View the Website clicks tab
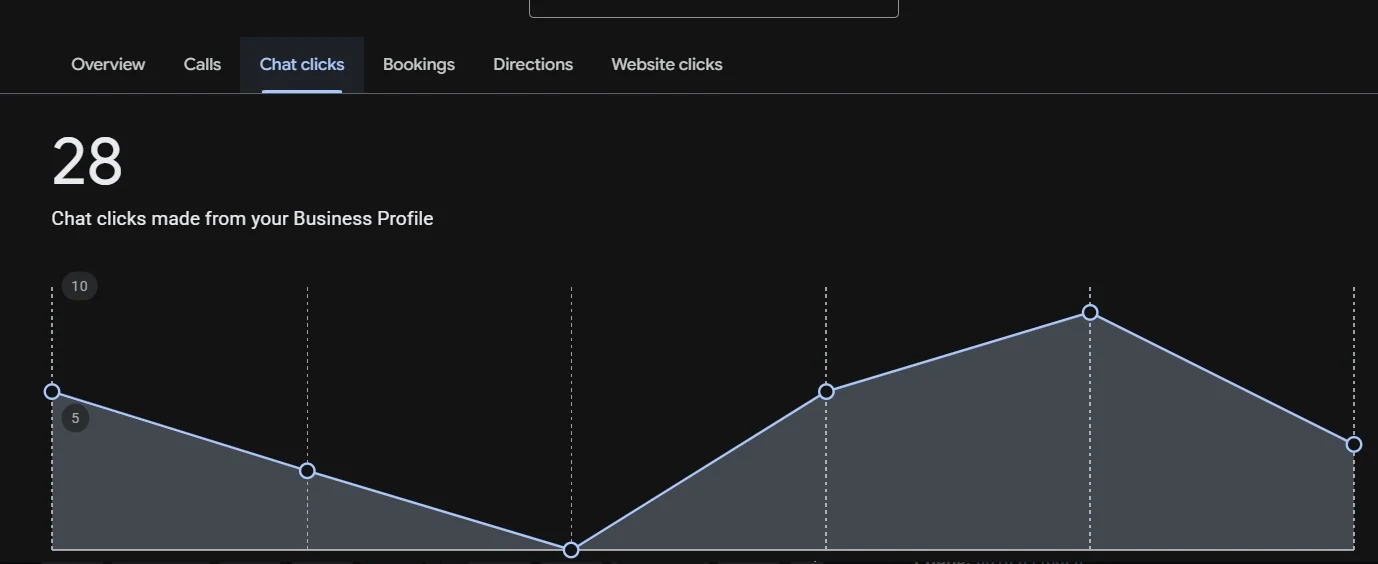Screen dimensions: 1378x564 point(667,65)
